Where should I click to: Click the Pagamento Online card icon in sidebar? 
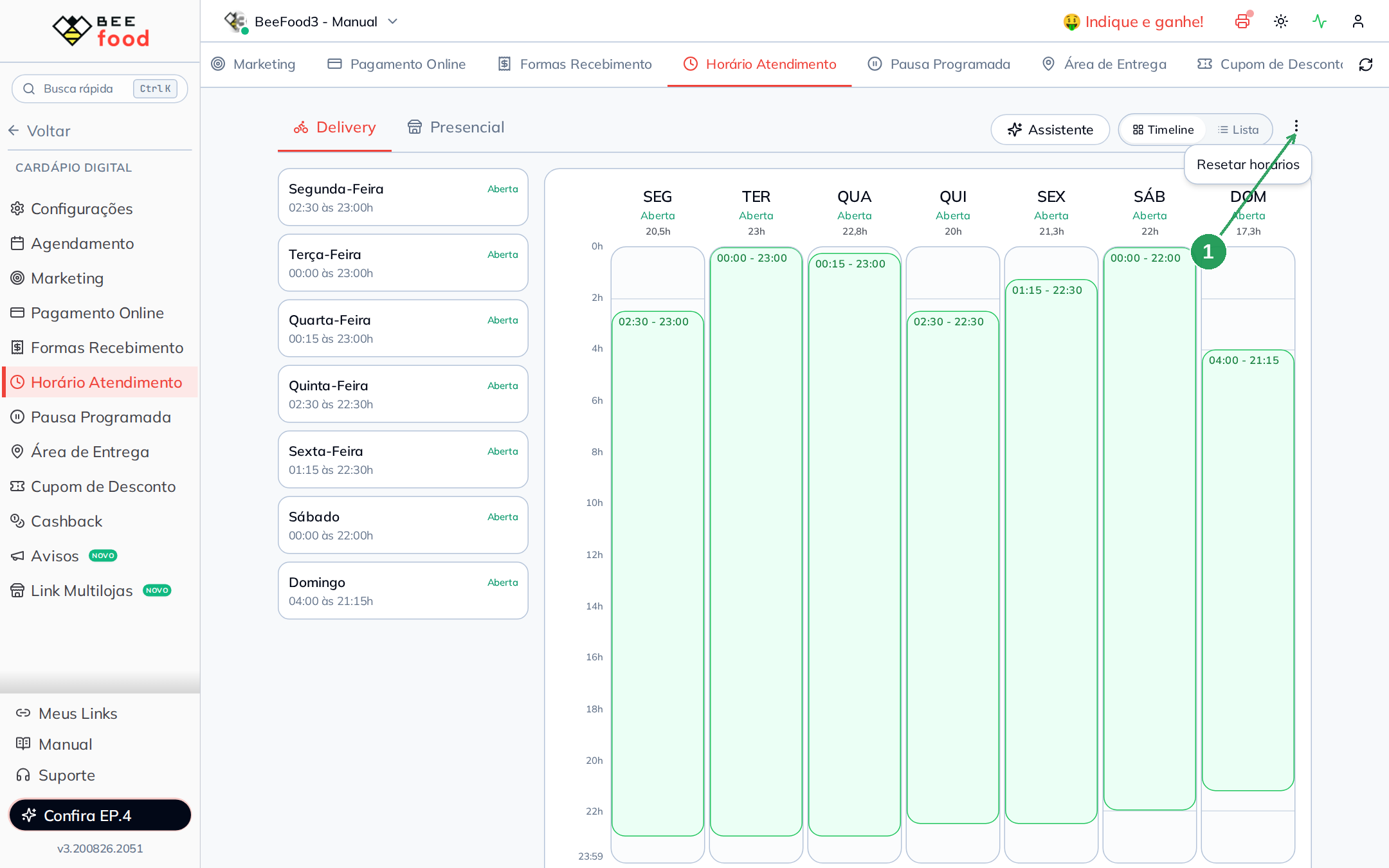click(17, 312)
